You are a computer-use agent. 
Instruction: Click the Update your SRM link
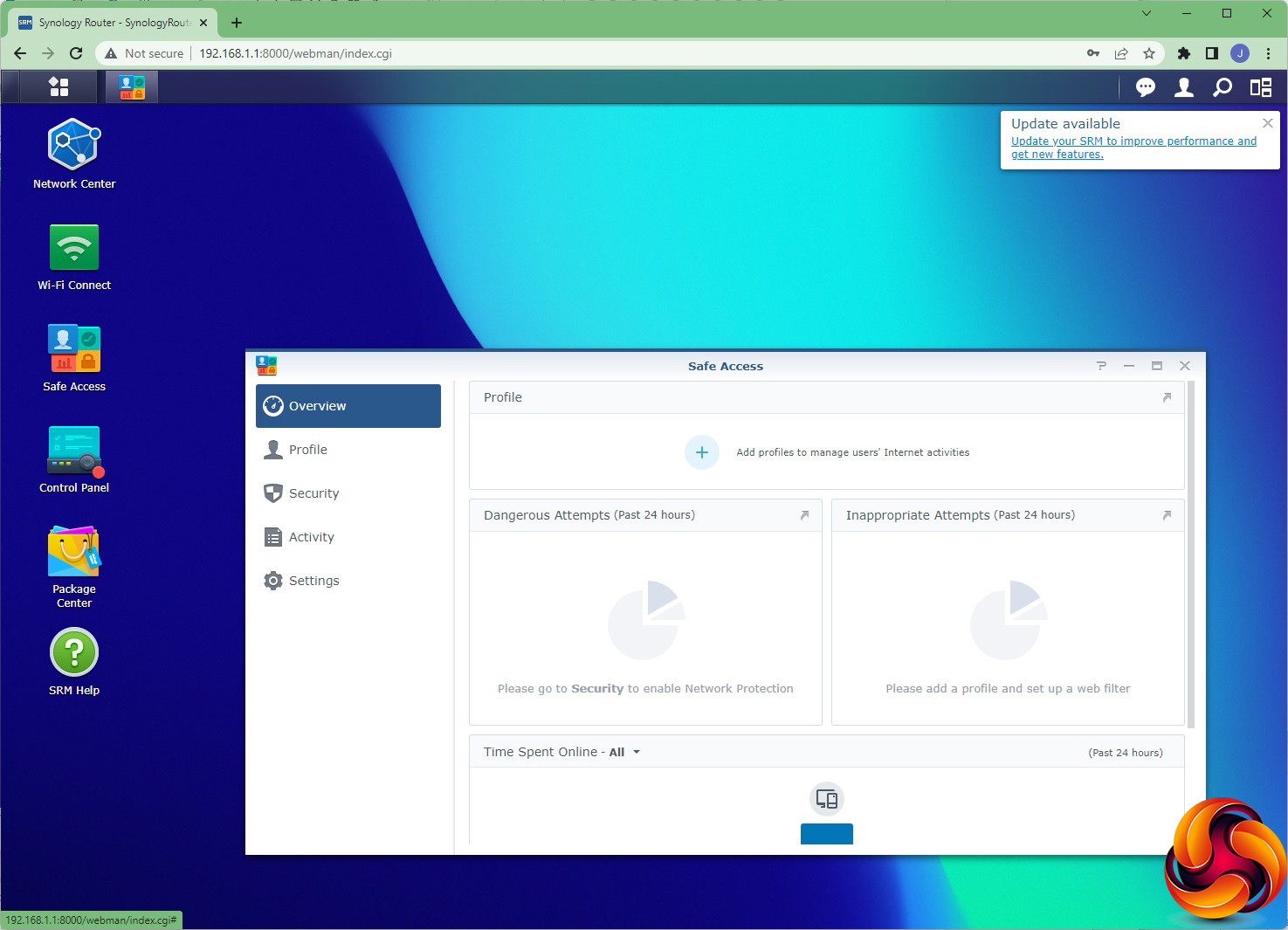[x=1133, y=148]
